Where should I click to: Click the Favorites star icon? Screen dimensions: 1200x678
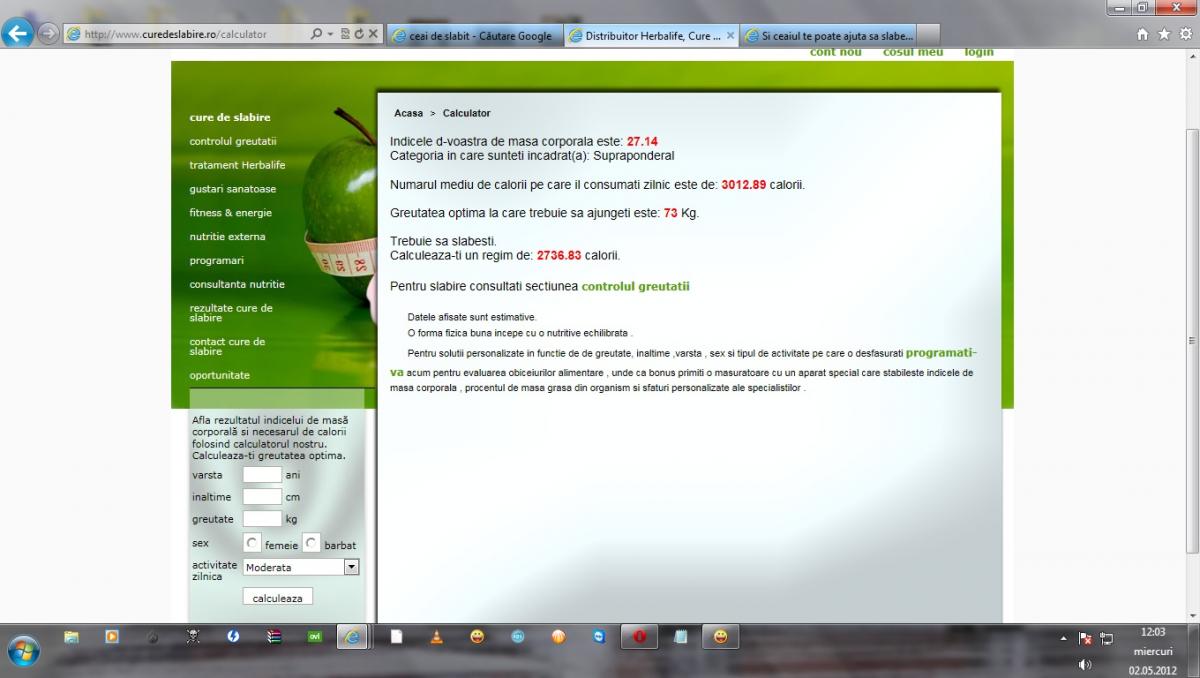click(x=1163, y=34)
